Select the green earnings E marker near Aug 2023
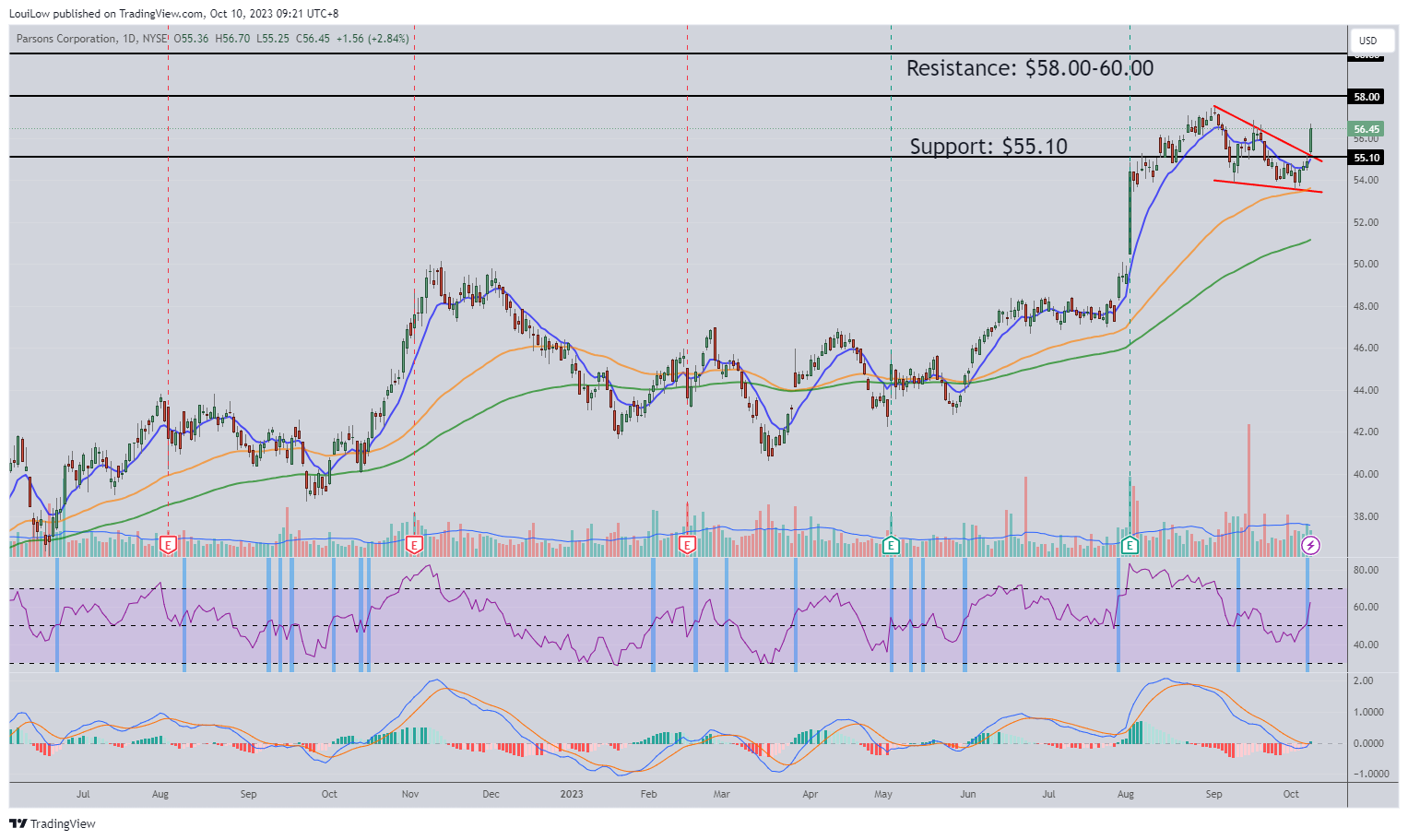 pyautogui.click(x=1130, y=545)
